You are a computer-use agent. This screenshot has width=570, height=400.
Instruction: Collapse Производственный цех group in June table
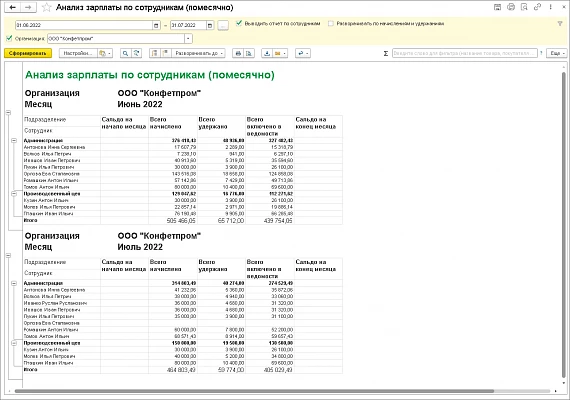pyautogui.click(x=14, y=193)
